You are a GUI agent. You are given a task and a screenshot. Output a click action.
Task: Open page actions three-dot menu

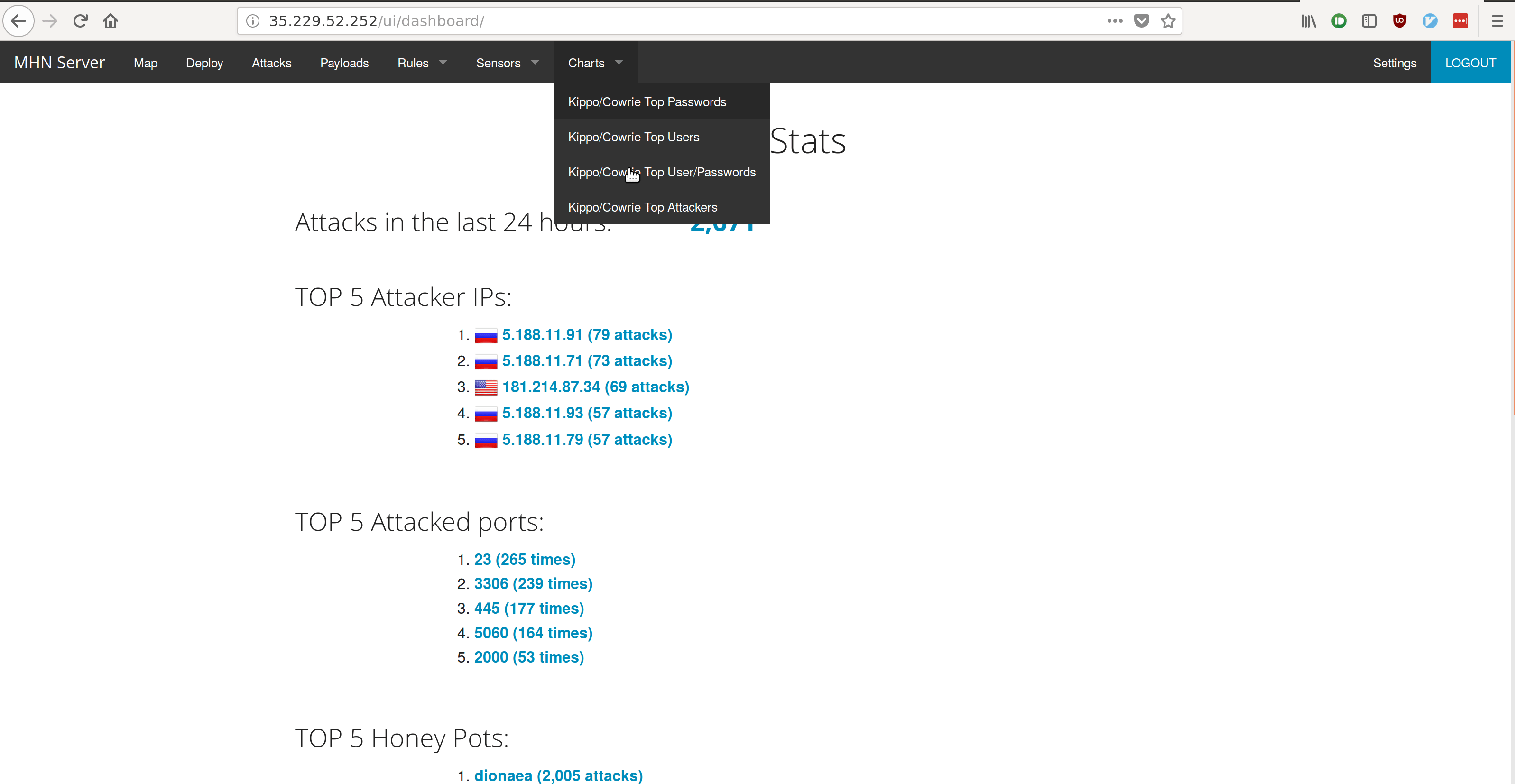click(x=1114, y=21)
